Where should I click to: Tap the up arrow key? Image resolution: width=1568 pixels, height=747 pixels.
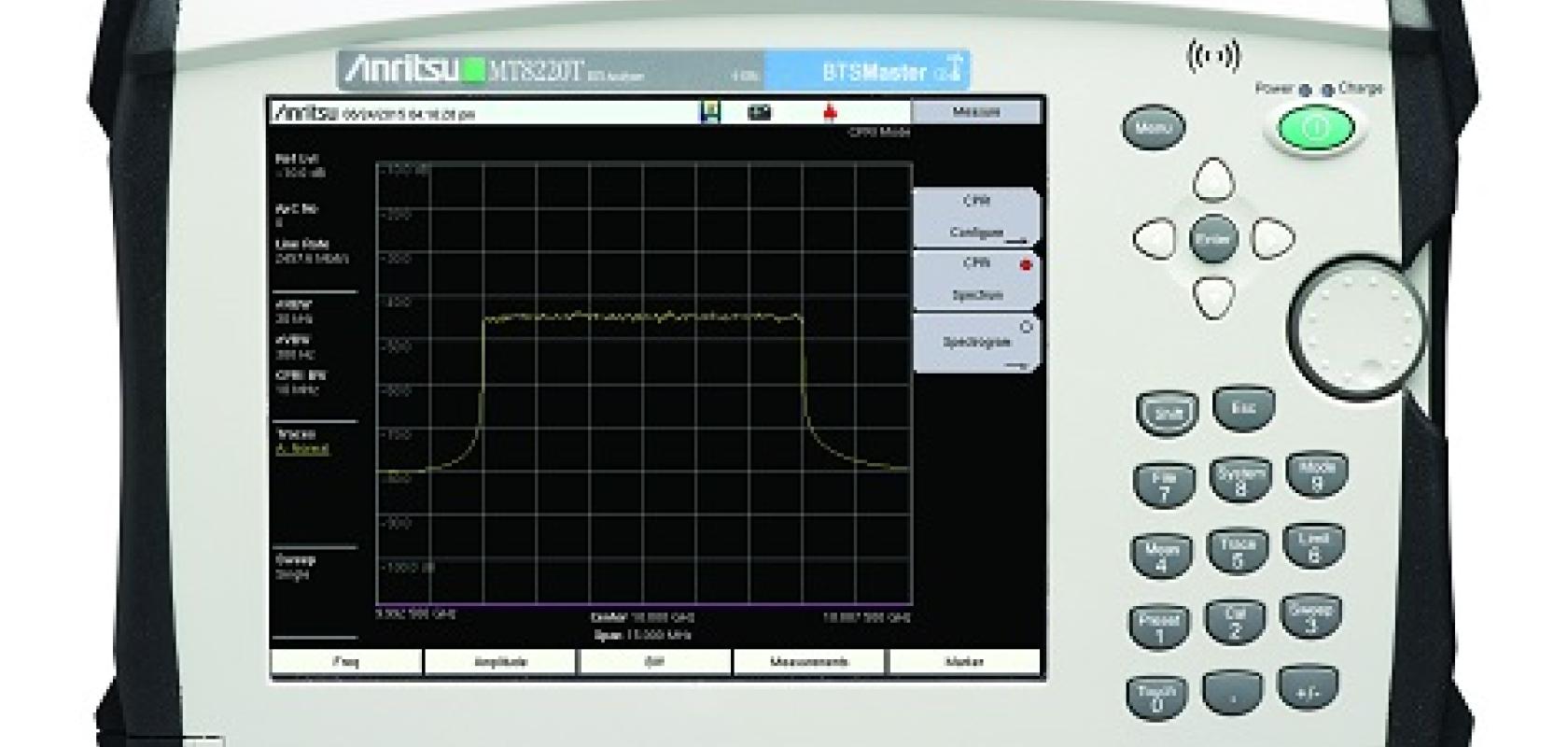pos(1213,179)
